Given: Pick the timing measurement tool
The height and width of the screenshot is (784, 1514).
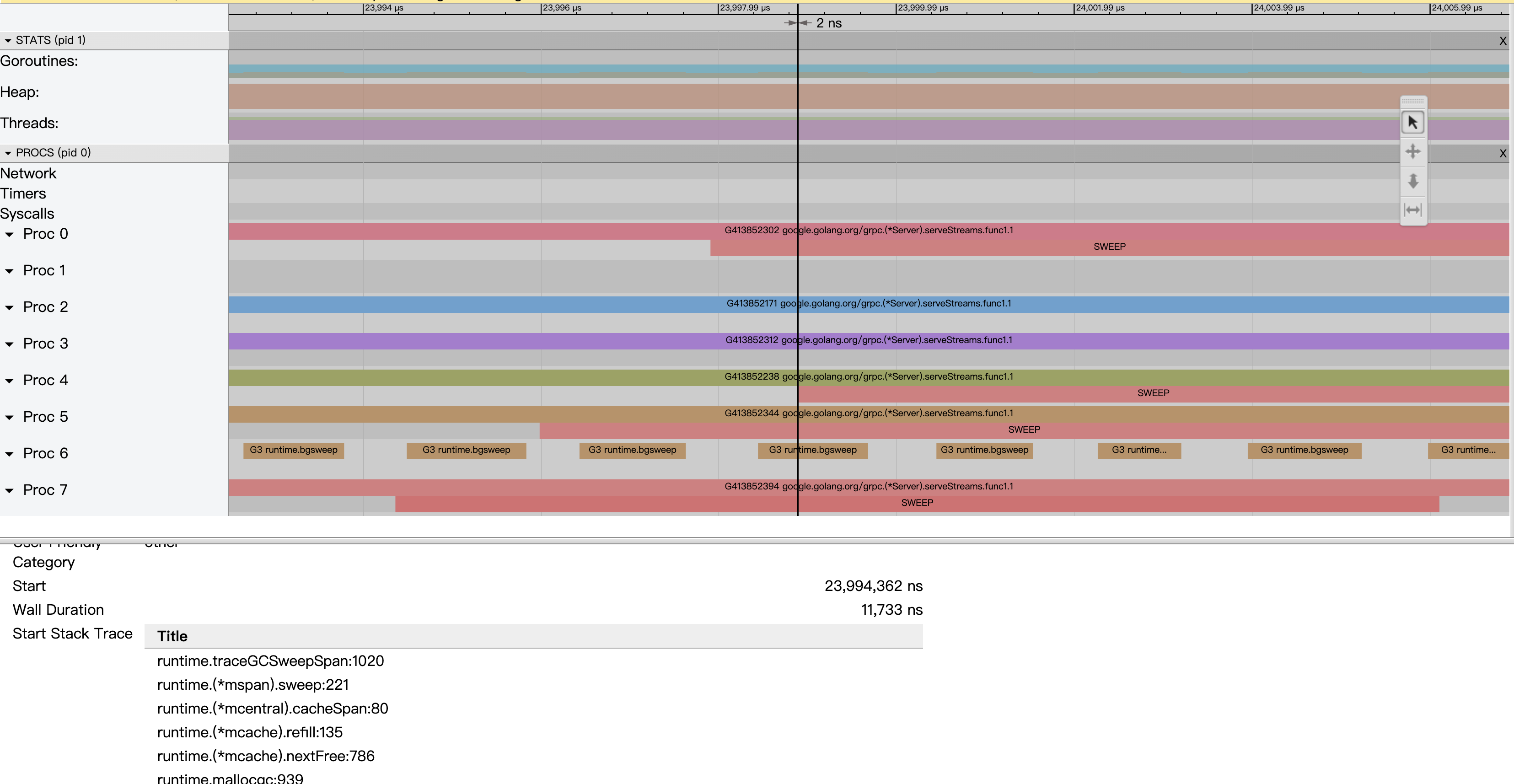Looking at the screenshot, I should click(1412, 210).
